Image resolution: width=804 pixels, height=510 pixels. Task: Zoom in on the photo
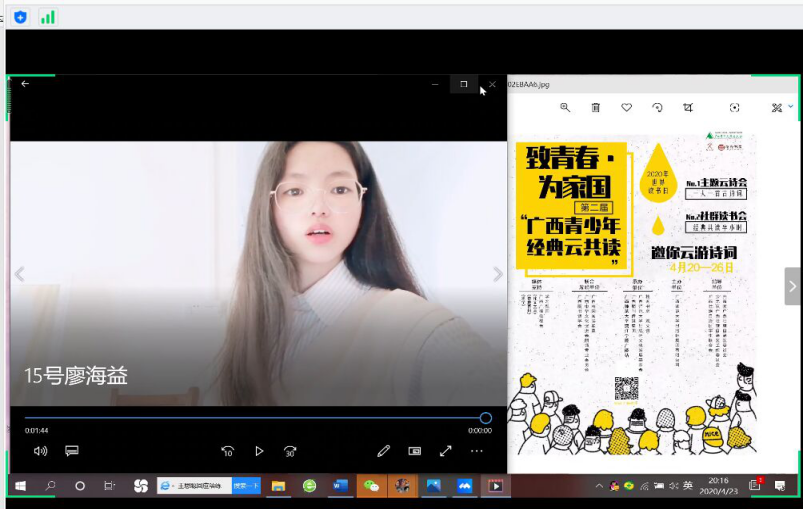[565, 108]
